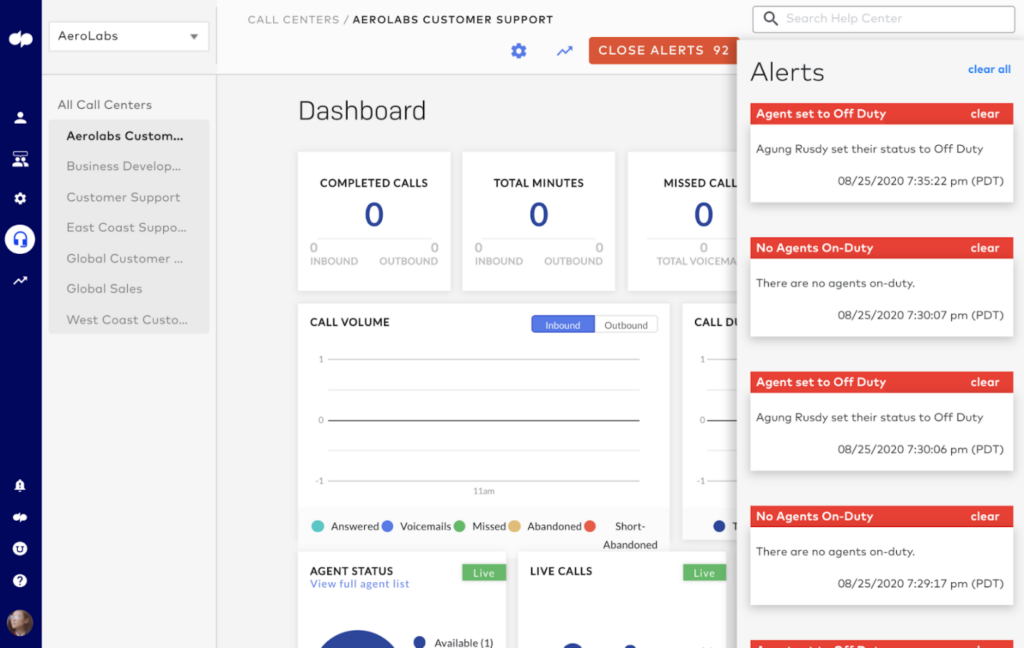Click the Live badge on Live Calls
The height and width of the screenshot is (648, 1024).
pos(704,573)
